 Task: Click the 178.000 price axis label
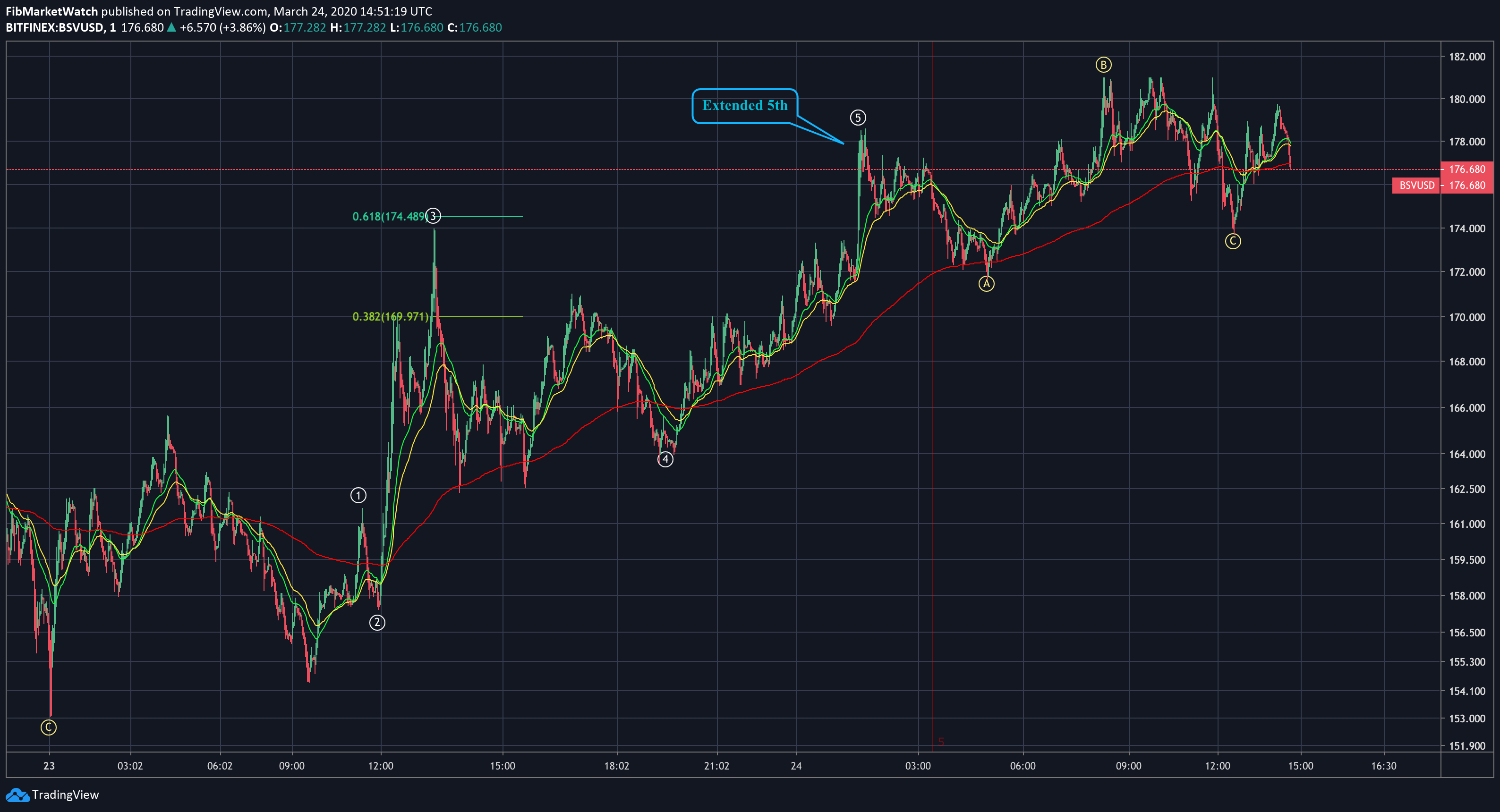point(1467,142)
